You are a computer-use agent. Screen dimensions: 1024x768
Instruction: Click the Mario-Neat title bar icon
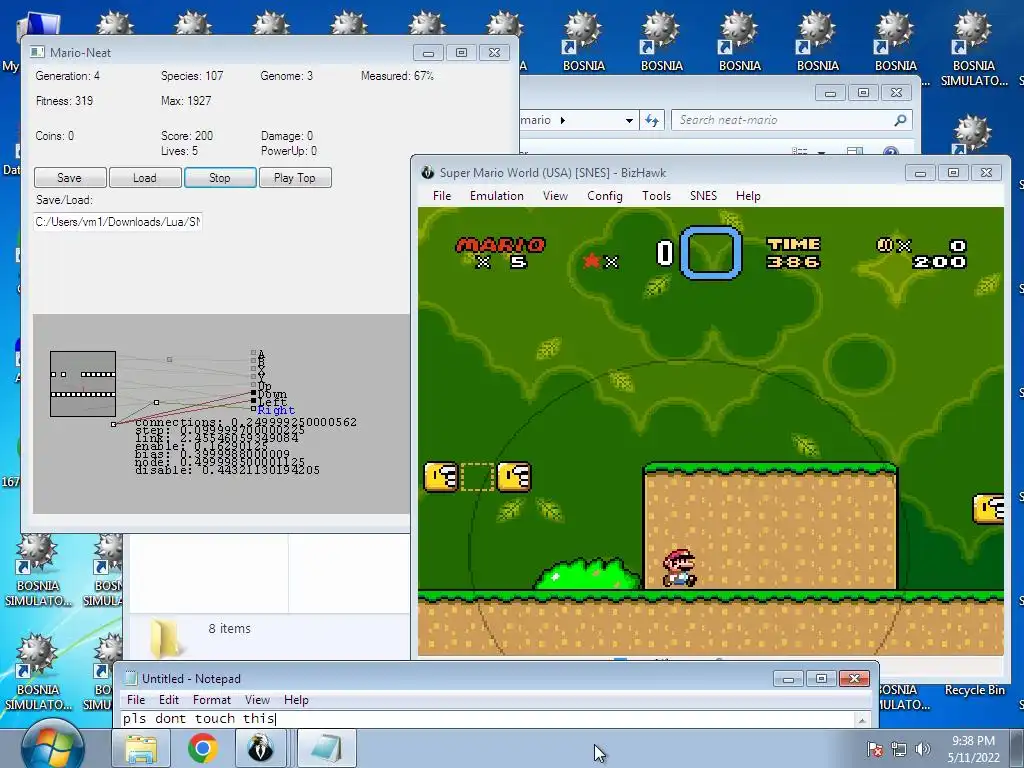point(38,52)
